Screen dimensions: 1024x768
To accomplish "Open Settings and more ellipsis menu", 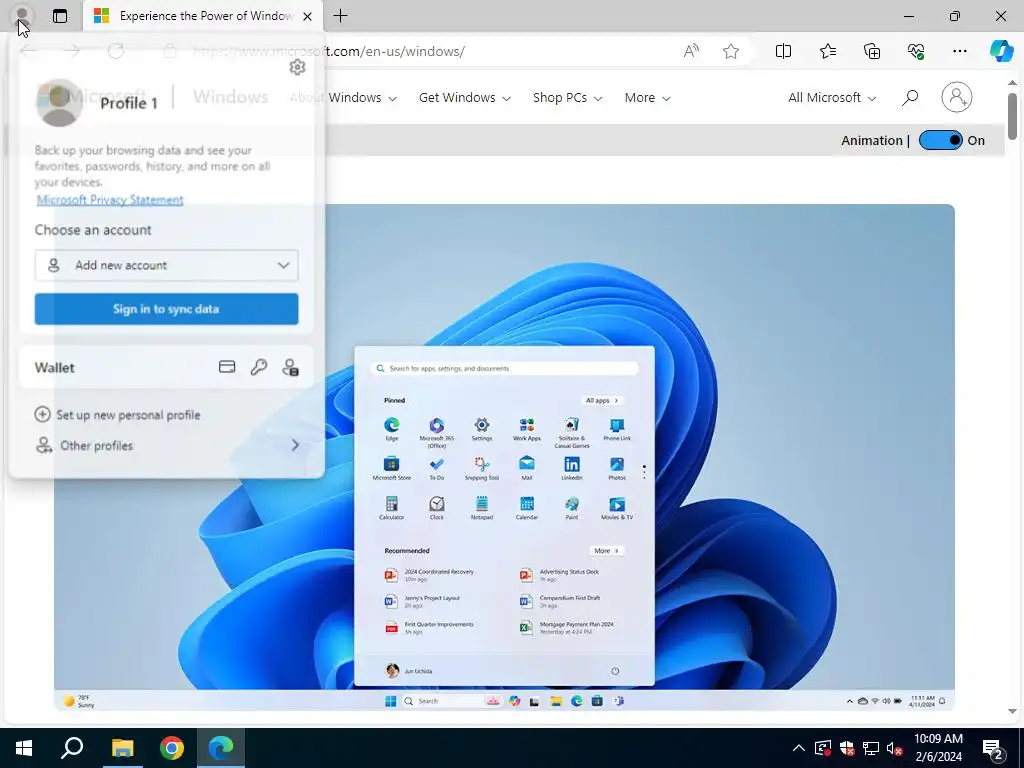I will 959,51.
